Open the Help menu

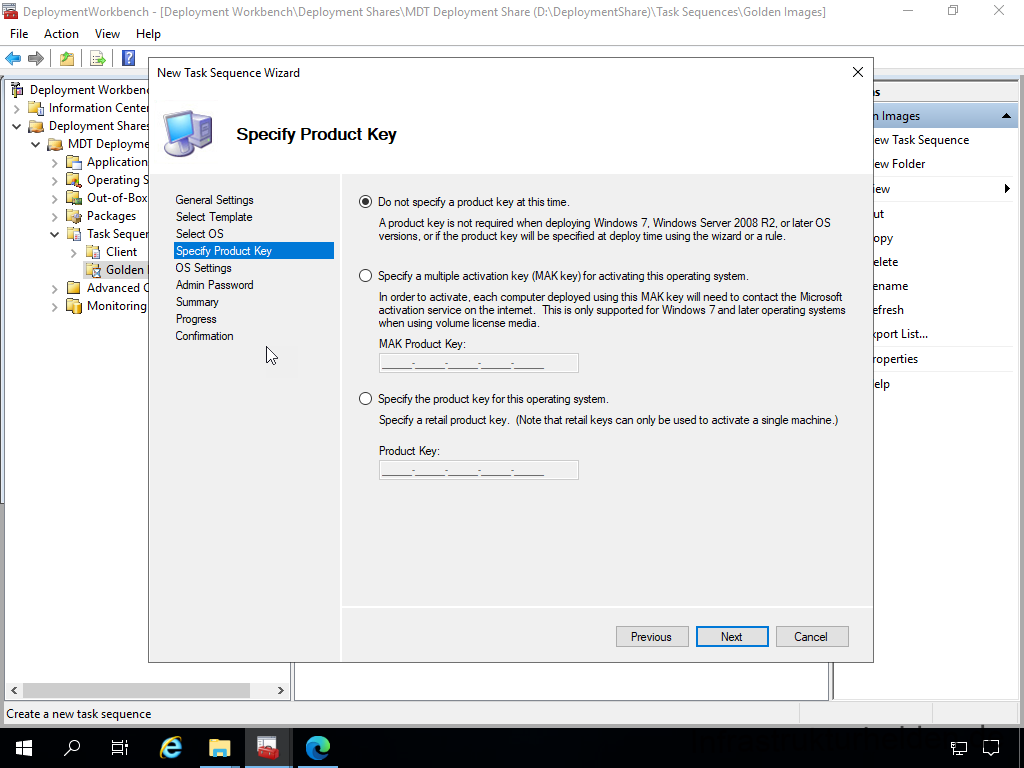tap(148, 34)
